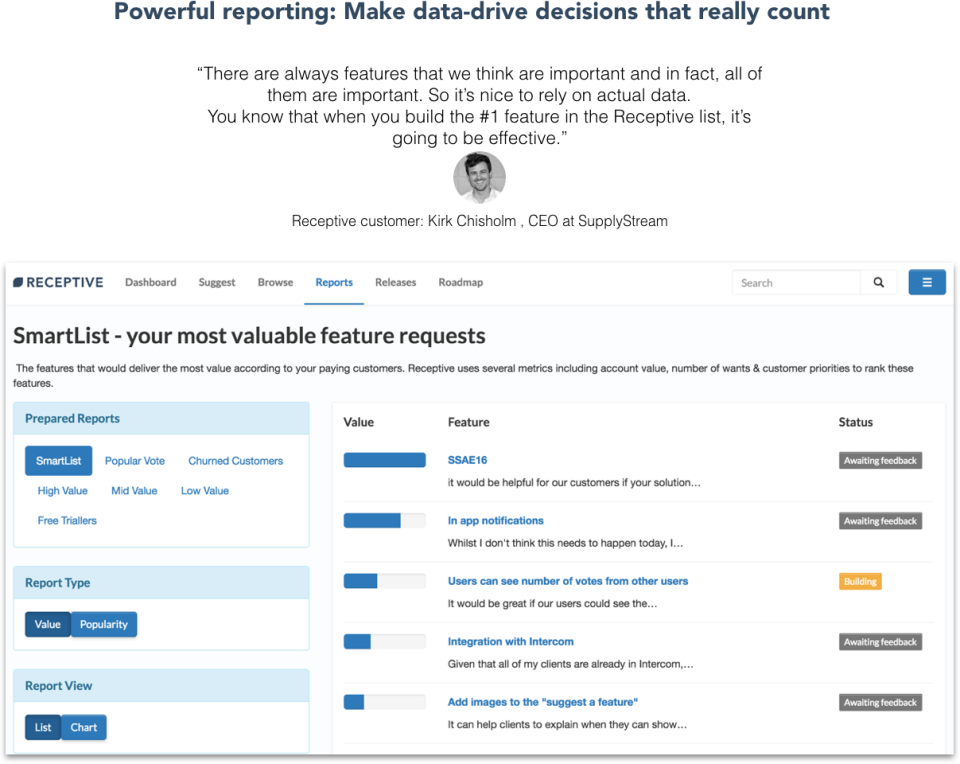Image resolution: width=960 pixels, height=764 pixels.
Task: Open the Churned Customers report
Action: click(236, 461)
